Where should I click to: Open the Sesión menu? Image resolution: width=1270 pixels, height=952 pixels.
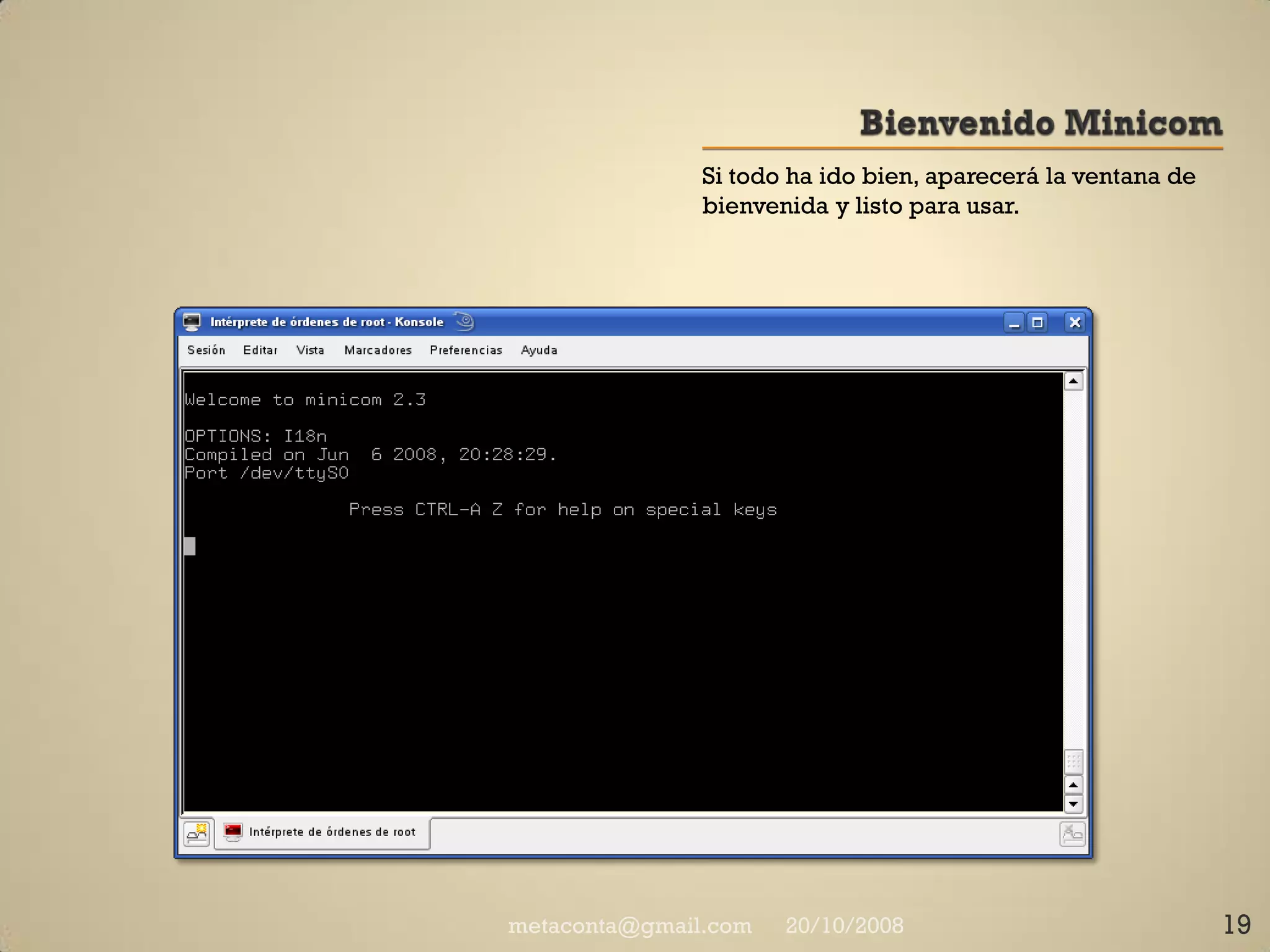[206, 350]
